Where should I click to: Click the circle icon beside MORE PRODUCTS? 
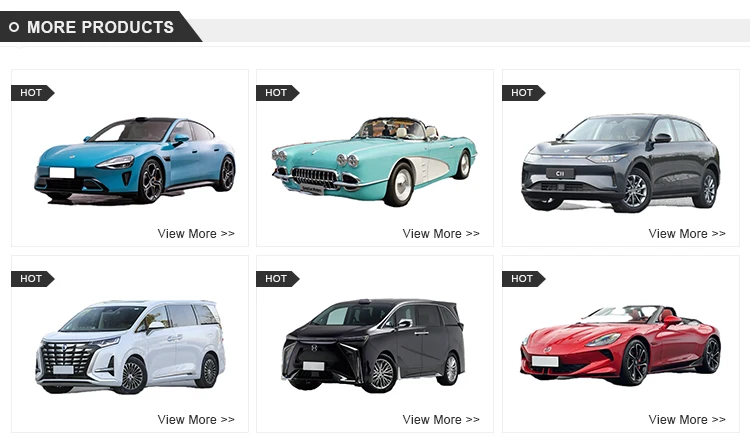click(14, 27)
